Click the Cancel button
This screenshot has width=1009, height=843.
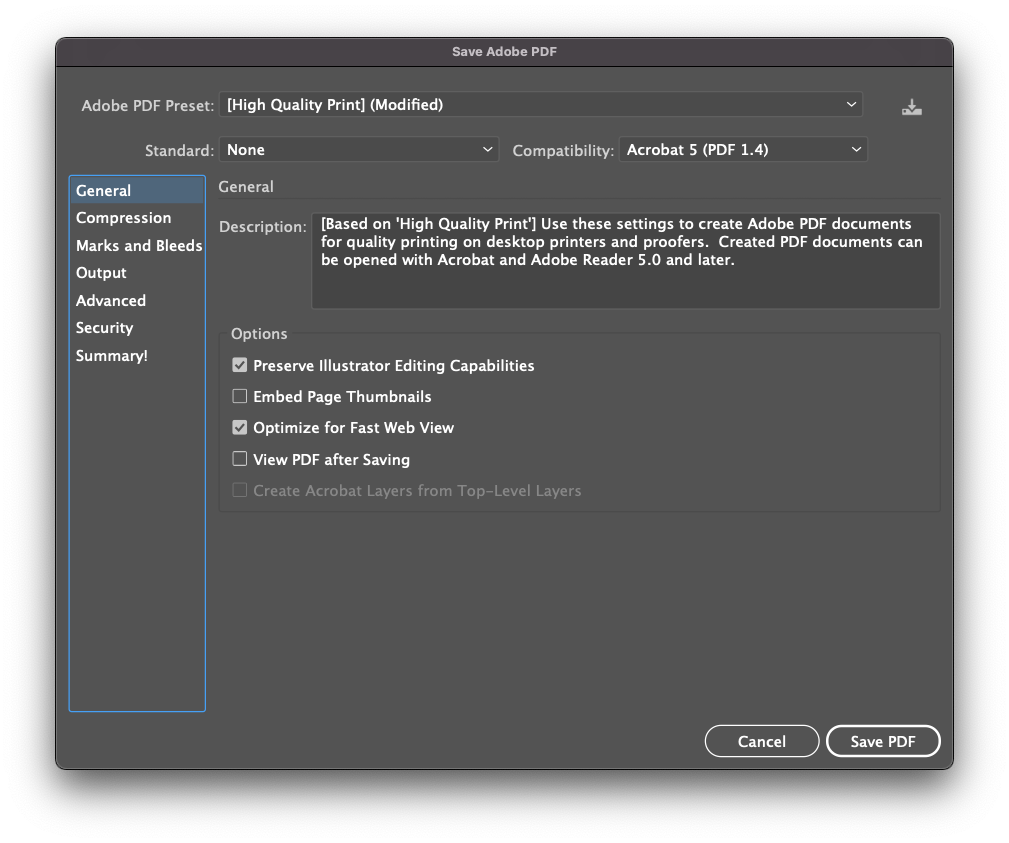(762, 741)
